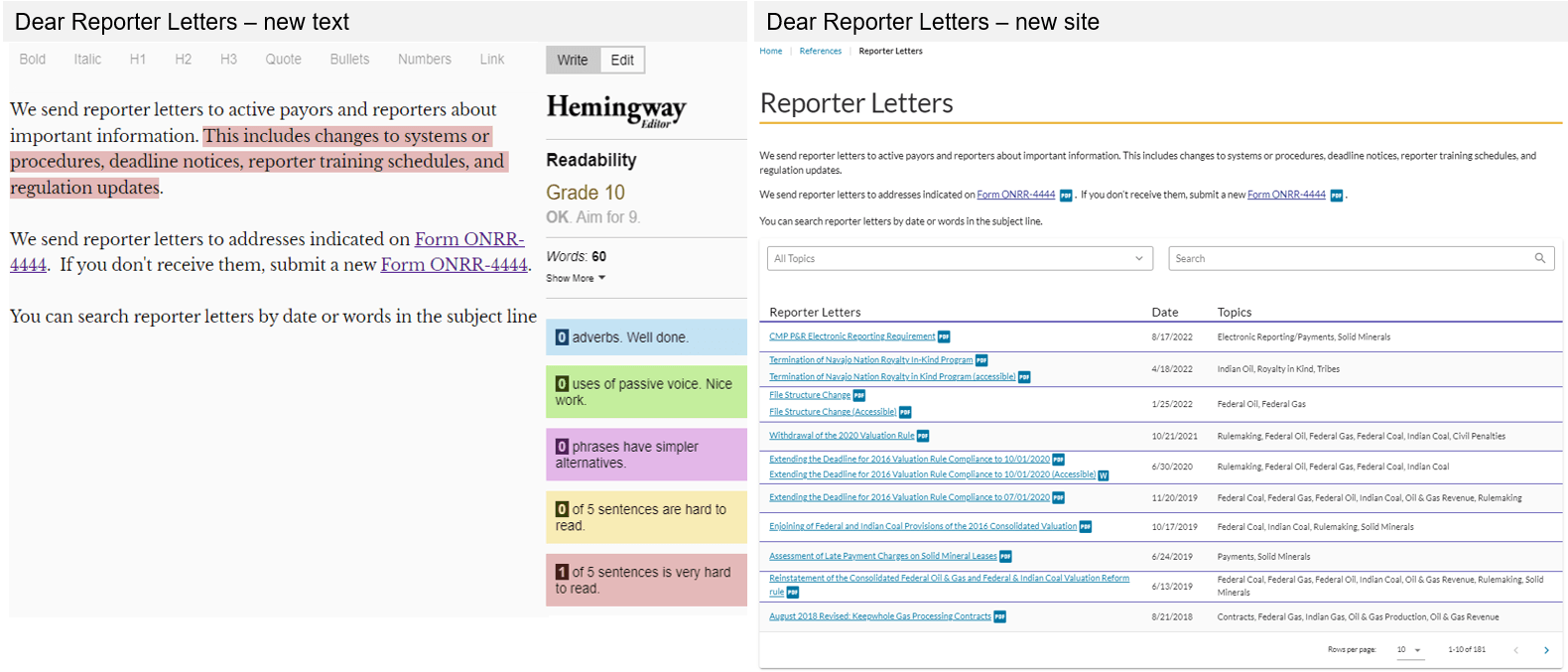Click the References breadcrumb link
The height and width of the screenshot is (672, 1568).
[820, 52]
